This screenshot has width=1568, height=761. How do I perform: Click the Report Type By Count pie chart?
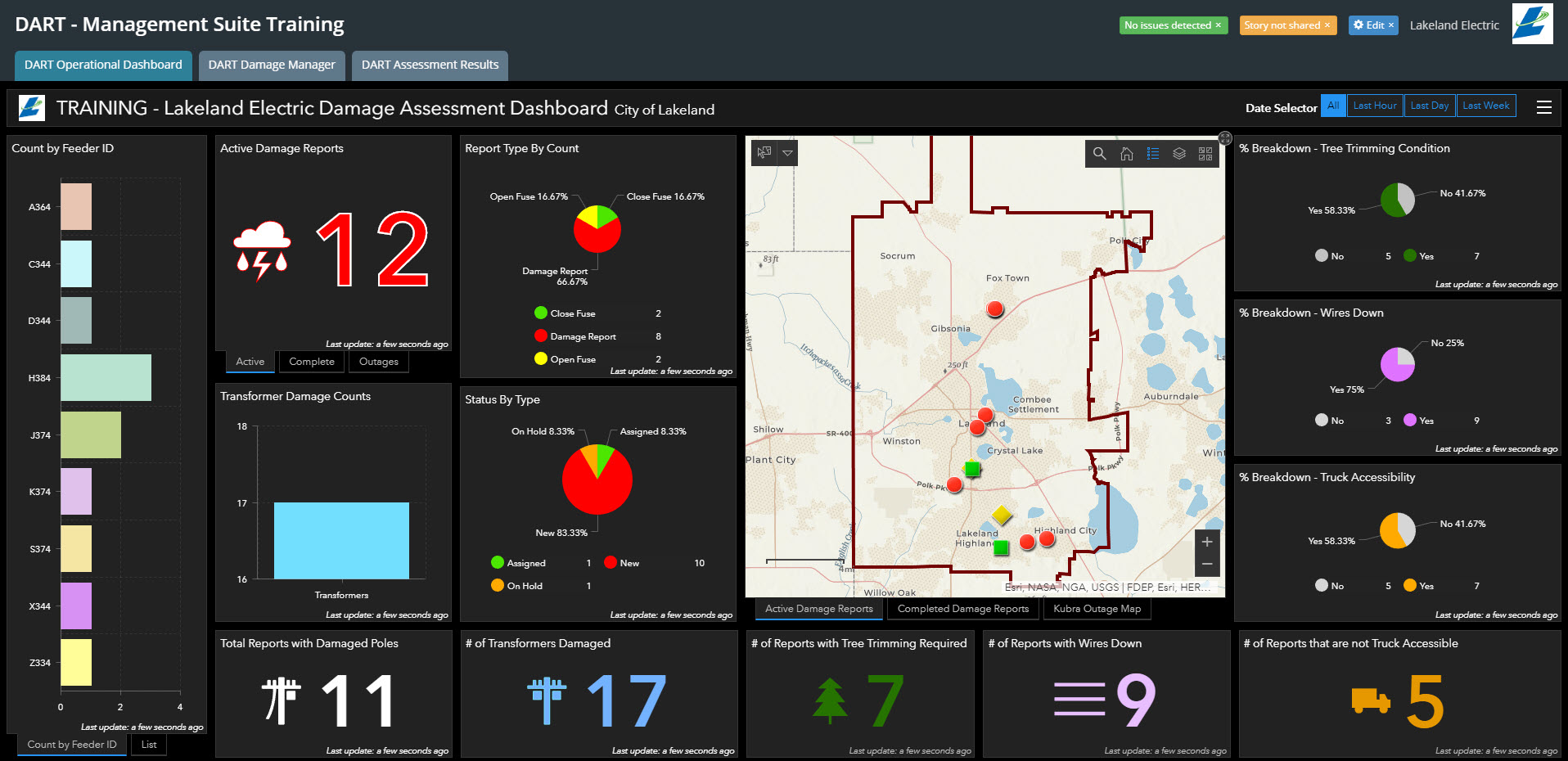pos(597,229)
